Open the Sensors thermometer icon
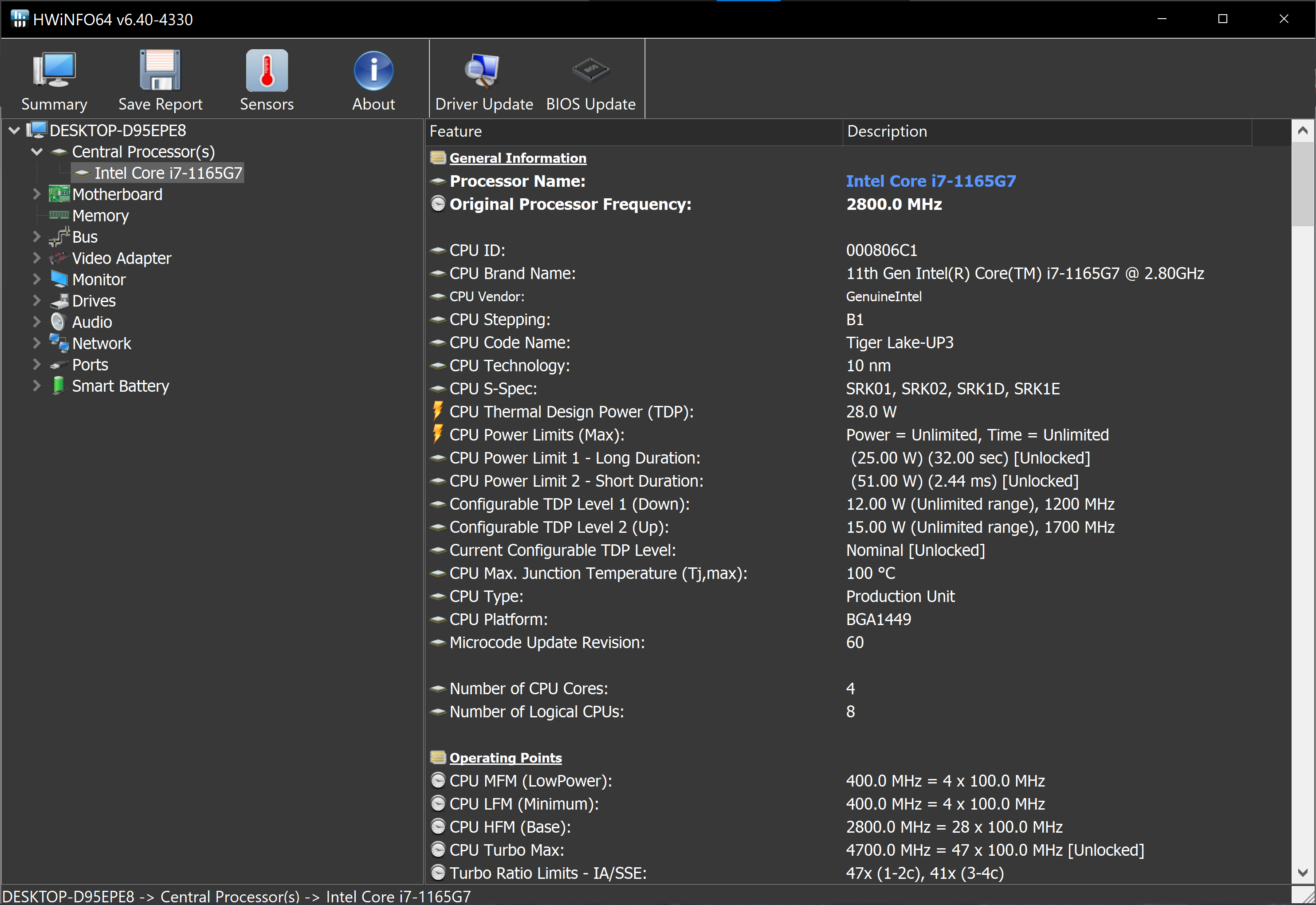The width and height of the screenshot is (1316, 905). point(267,70)
